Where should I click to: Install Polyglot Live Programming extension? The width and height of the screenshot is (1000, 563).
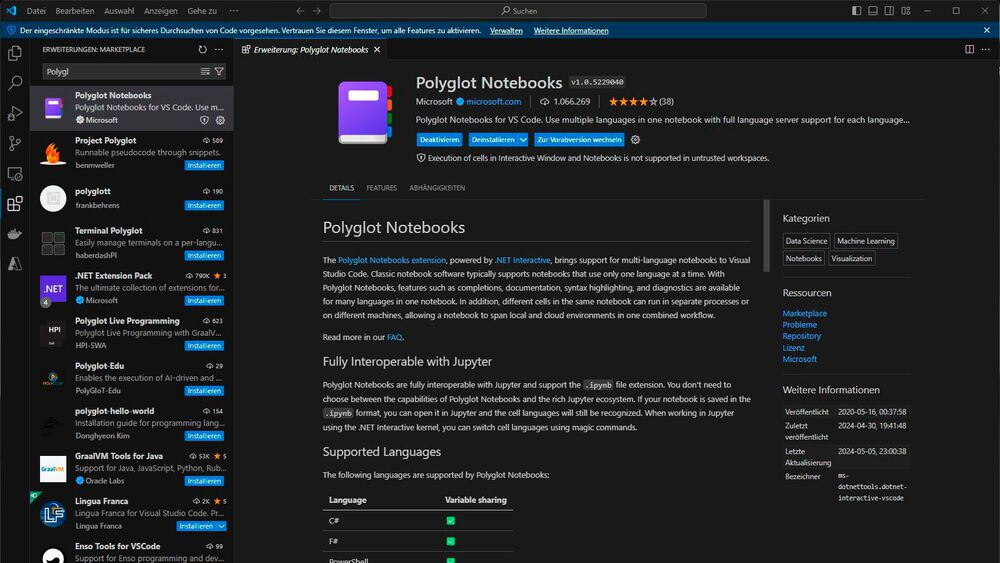(x=204, y=346)
